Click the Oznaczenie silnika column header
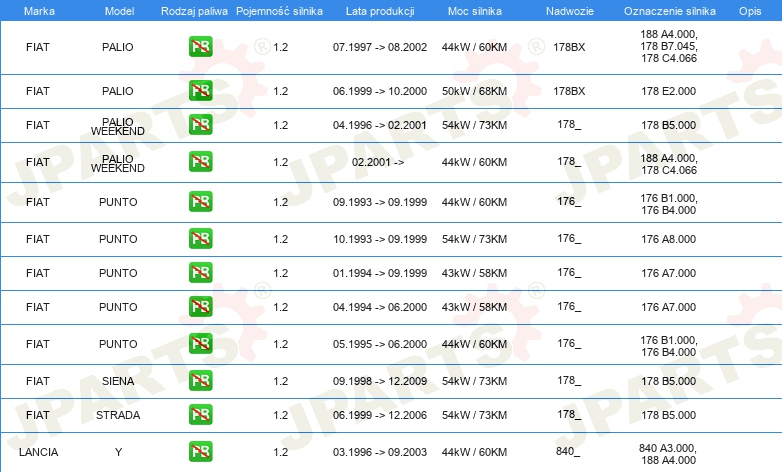Image resolution: width=782 pixels, height=472 pixels. coord(670,11)
